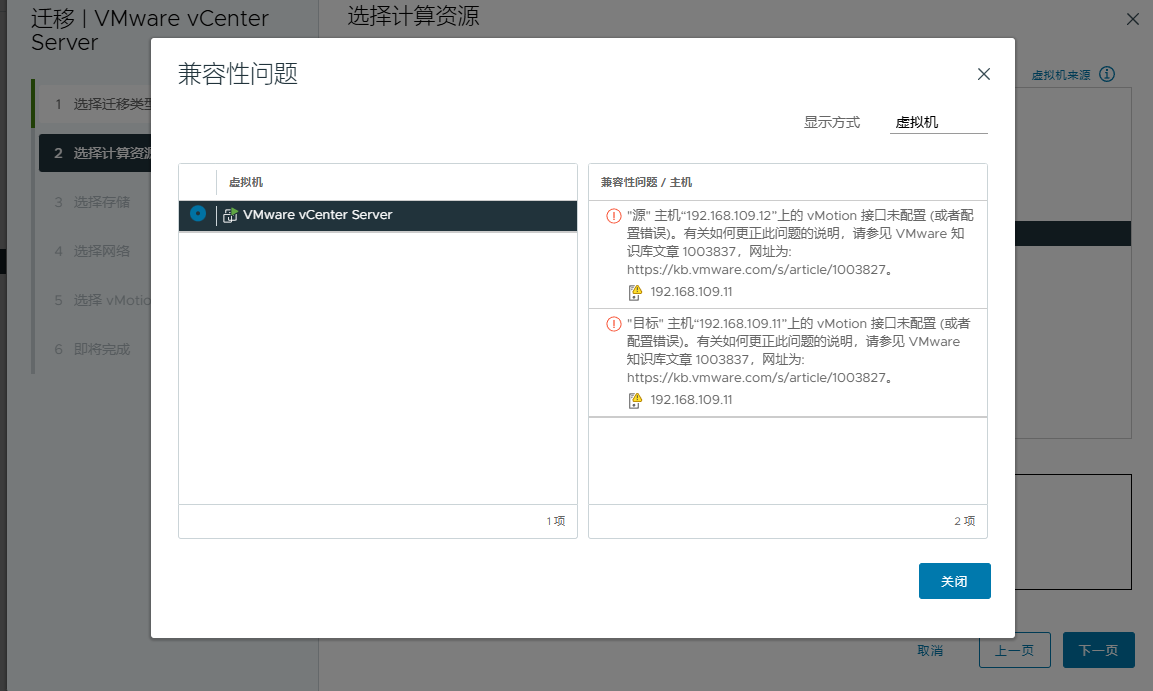Click host 192.168.109.11 under the 源 issue
This screenshot has height=691, width=1153.
(691, 292)
